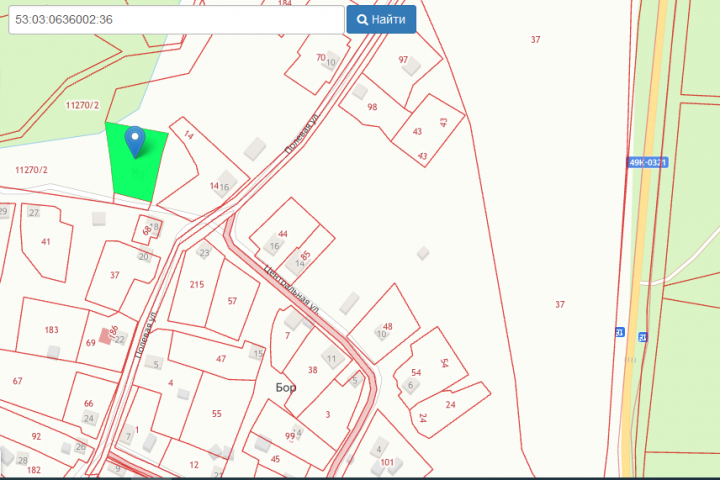Click the Бор settlement label
Image resolution: width=720 pixels, height=480 pixels.
pyautogui.click(x=286, y=388)
